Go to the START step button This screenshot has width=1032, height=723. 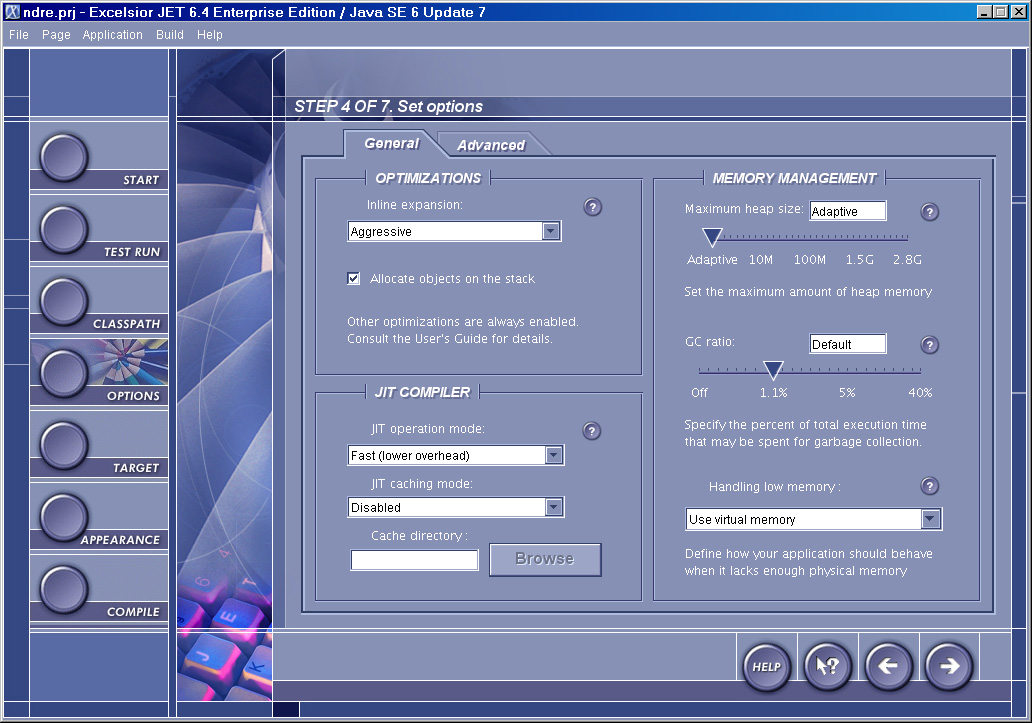[64, 158]
